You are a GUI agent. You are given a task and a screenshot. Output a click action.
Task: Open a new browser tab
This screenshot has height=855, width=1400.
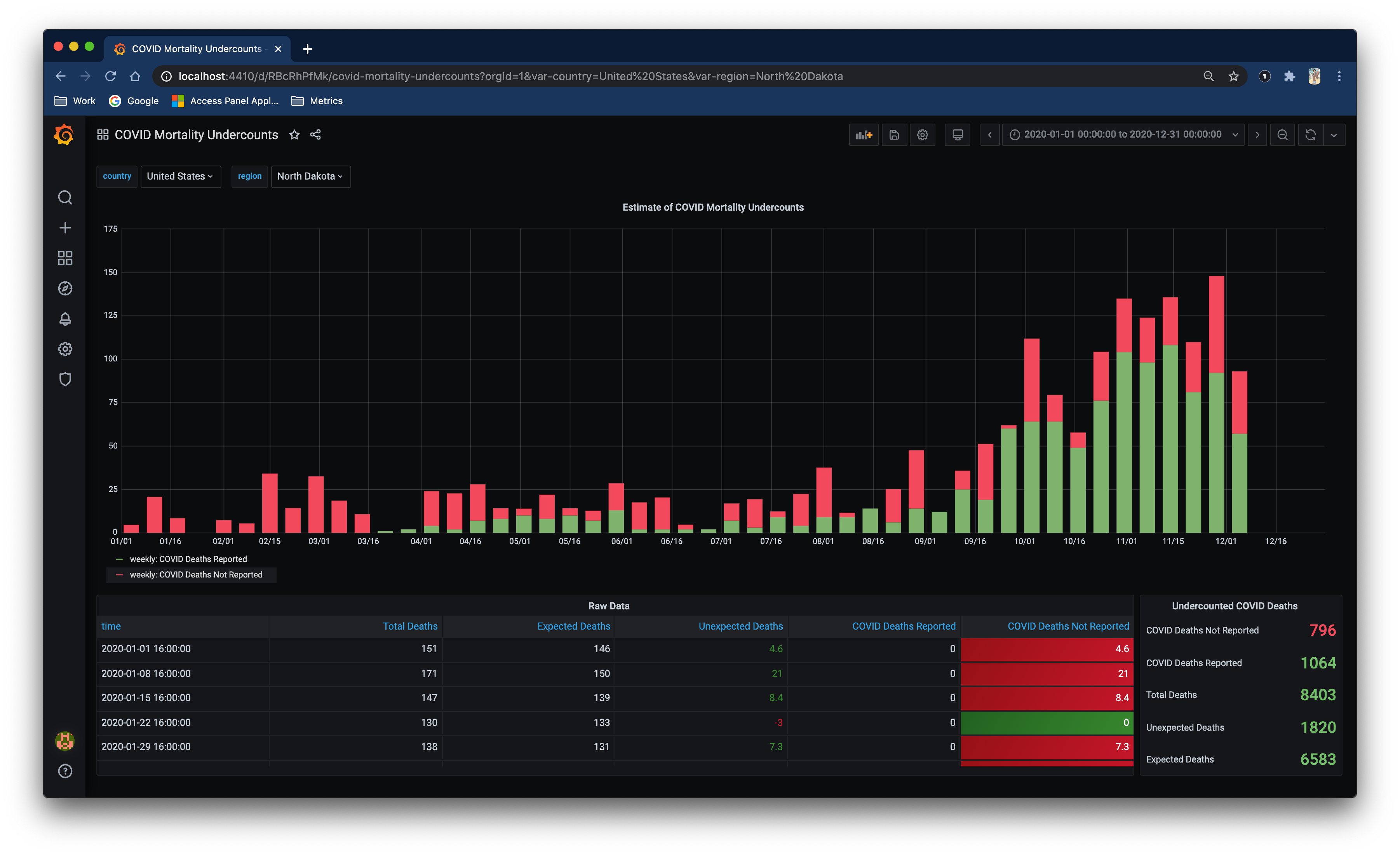click(307, 49)
